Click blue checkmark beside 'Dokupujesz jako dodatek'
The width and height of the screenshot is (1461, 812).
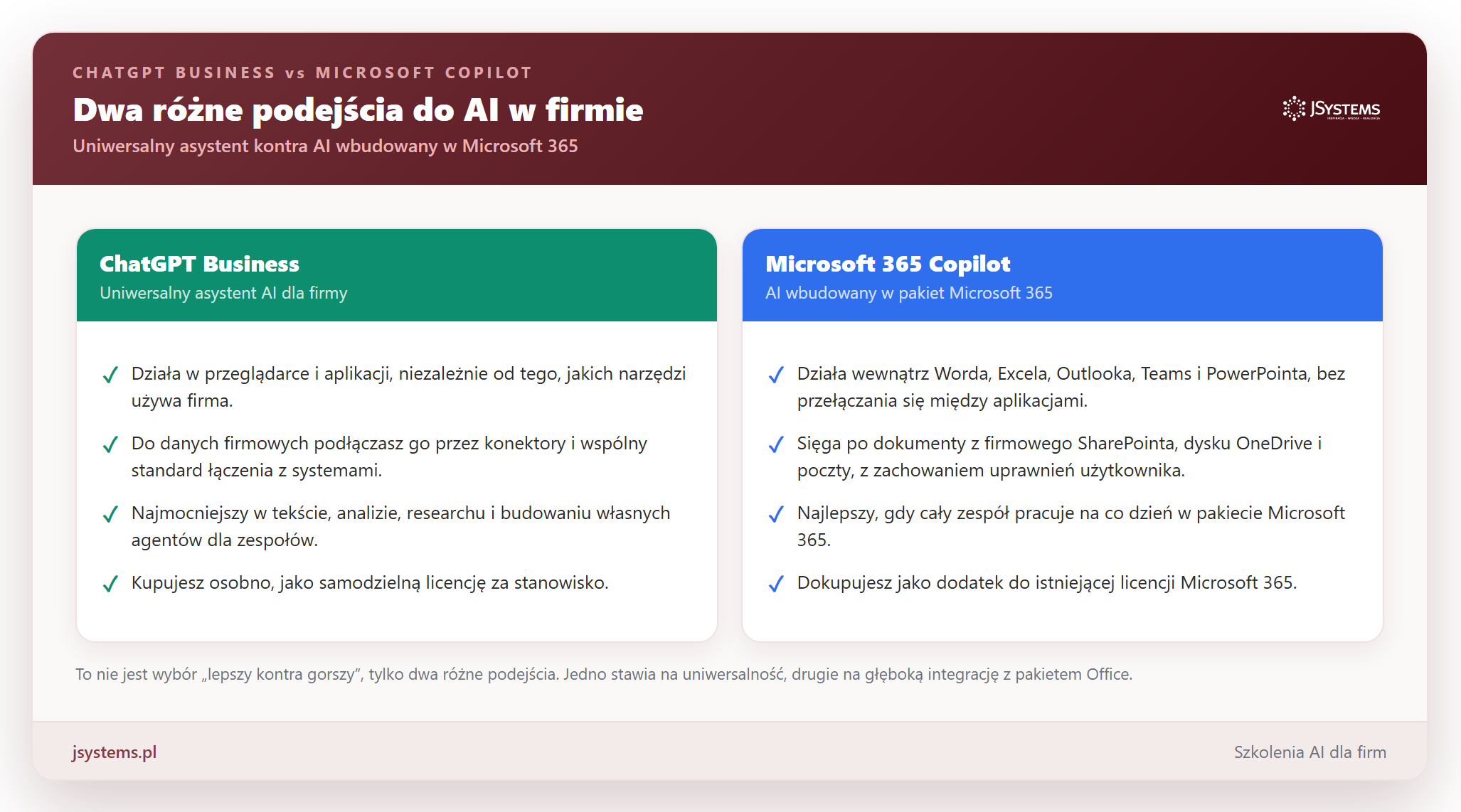click(776, 584)
